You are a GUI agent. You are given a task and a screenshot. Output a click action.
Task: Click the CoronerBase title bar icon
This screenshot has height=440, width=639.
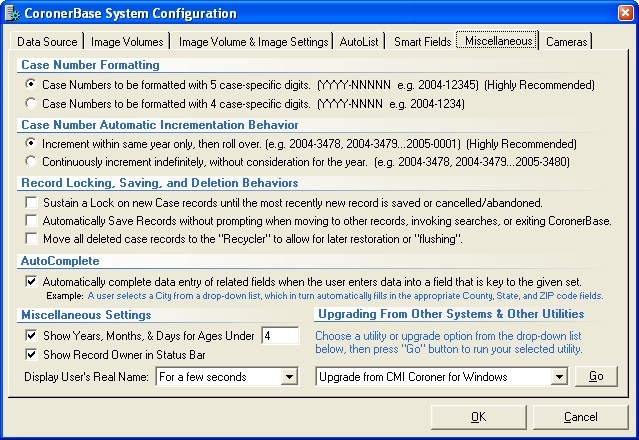tap(12, 13)
